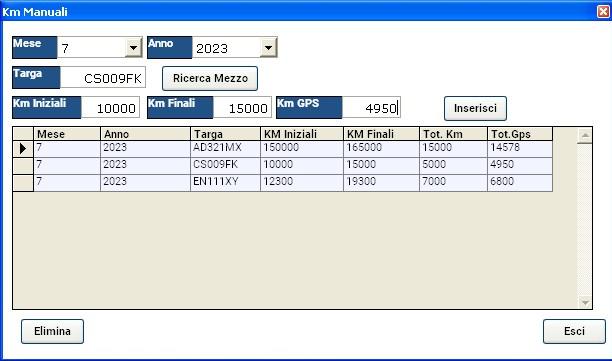
Task: Select the row header of EN111XY row
Action: pyautogui.click(x=23, y=183)
